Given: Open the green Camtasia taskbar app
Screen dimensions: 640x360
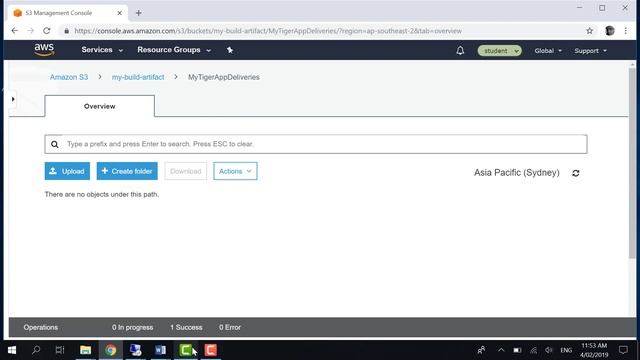Looking at the screenshot, I should point(186,350).
